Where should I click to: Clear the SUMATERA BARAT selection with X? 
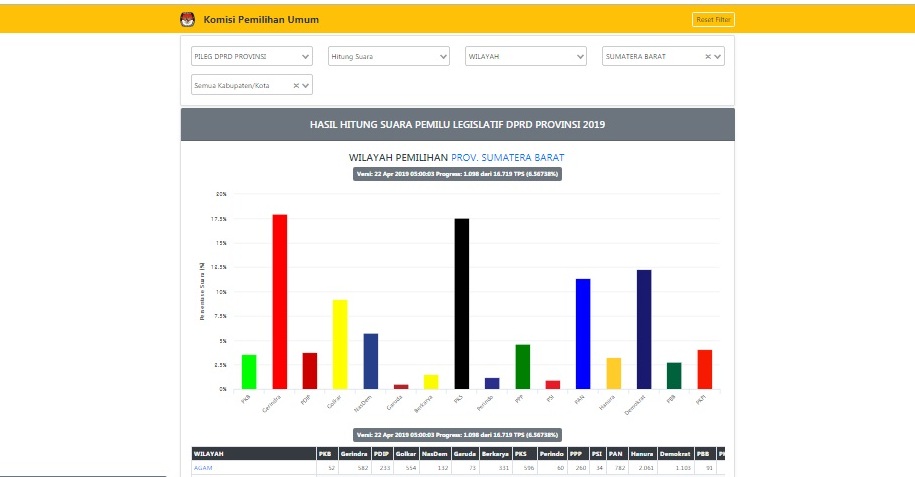click(707, 57)
